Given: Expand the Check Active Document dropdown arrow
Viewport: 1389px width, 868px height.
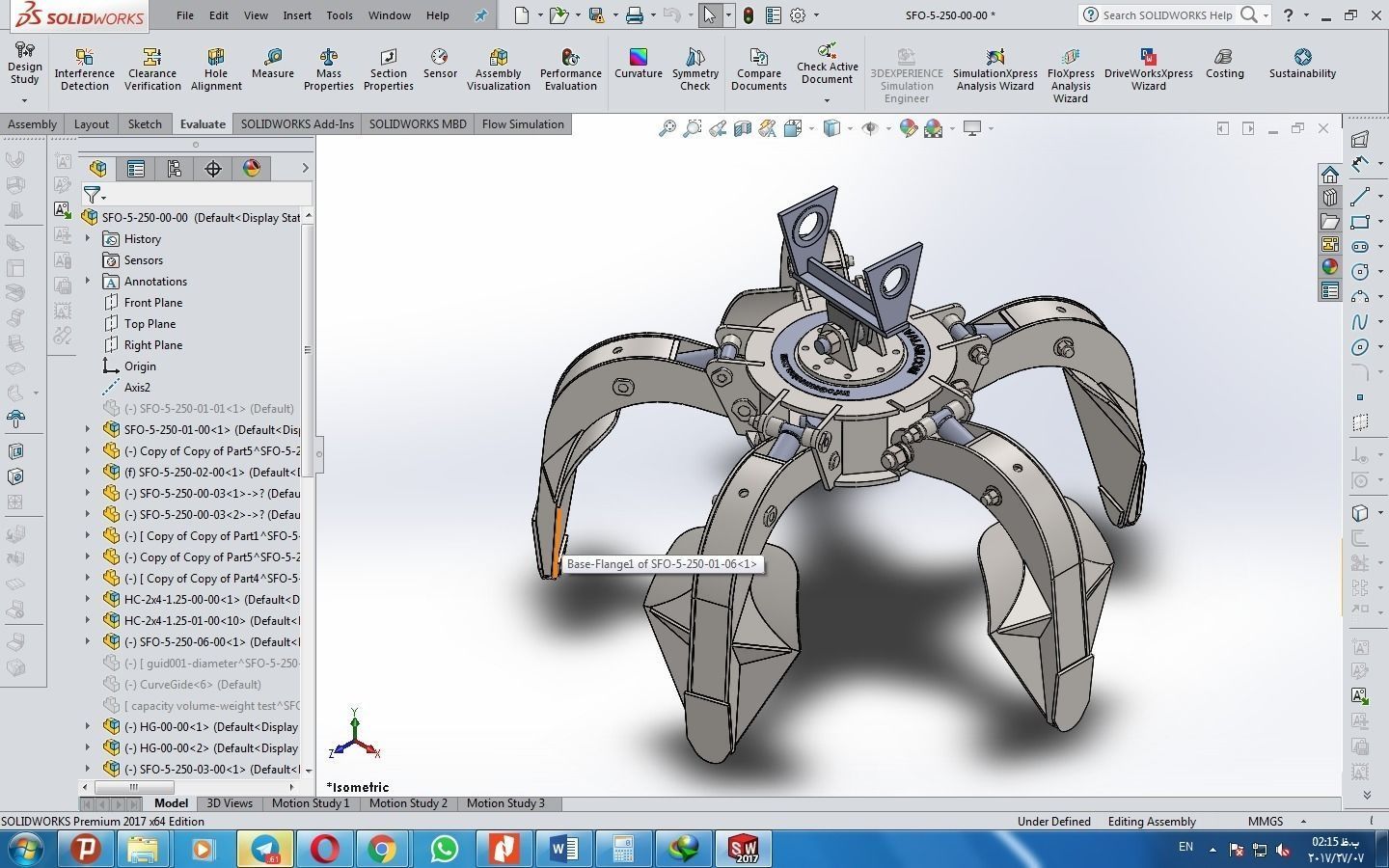Looking at the screenshot, I should pos(827,100).
